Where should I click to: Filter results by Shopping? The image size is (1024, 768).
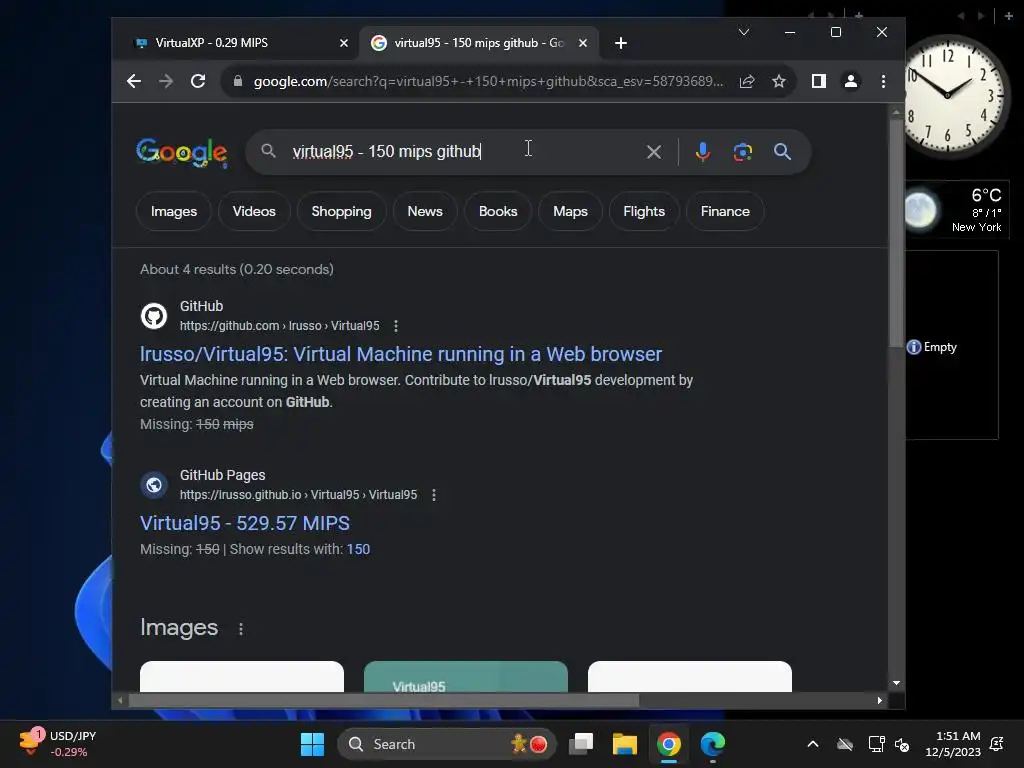pos(342,212)
